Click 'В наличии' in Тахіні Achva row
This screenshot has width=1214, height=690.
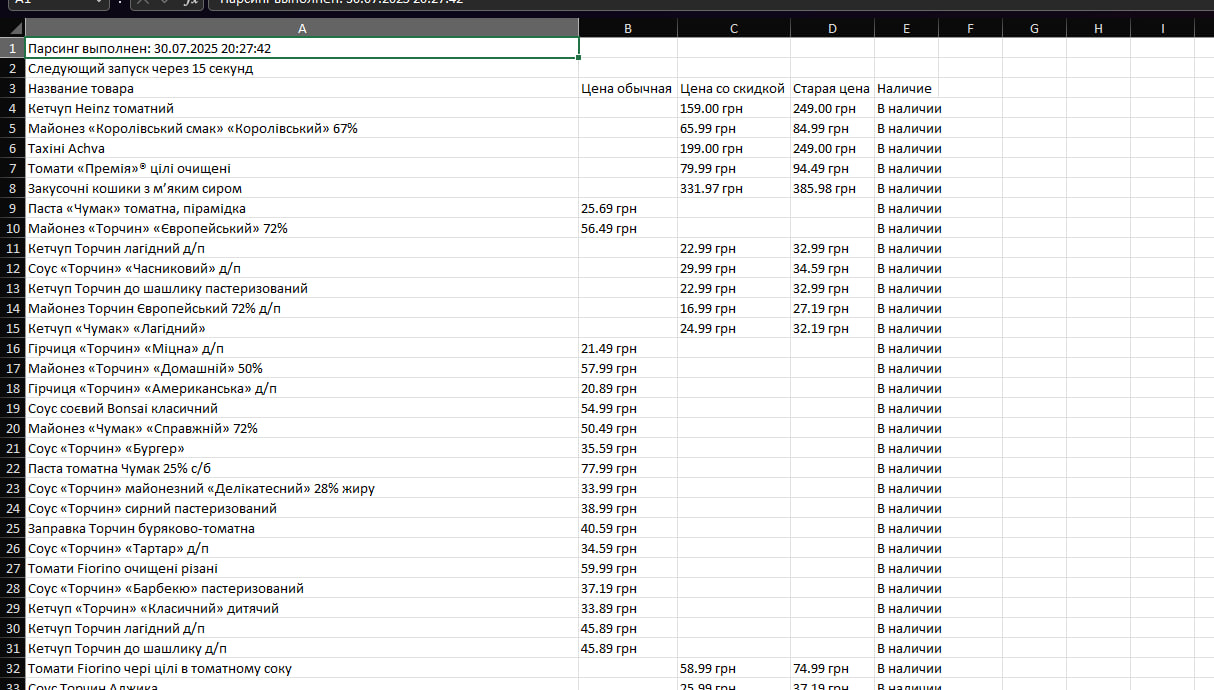[x=906, y=148]
